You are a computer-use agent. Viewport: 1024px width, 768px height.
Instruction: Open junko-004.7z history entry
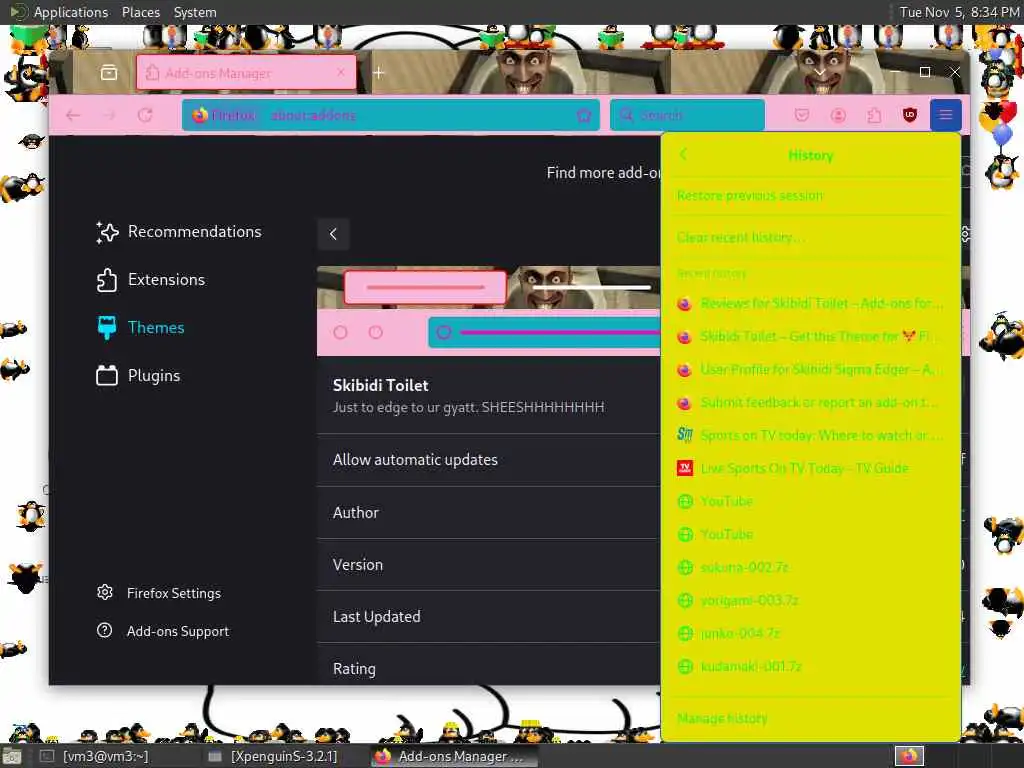[810, 633]
